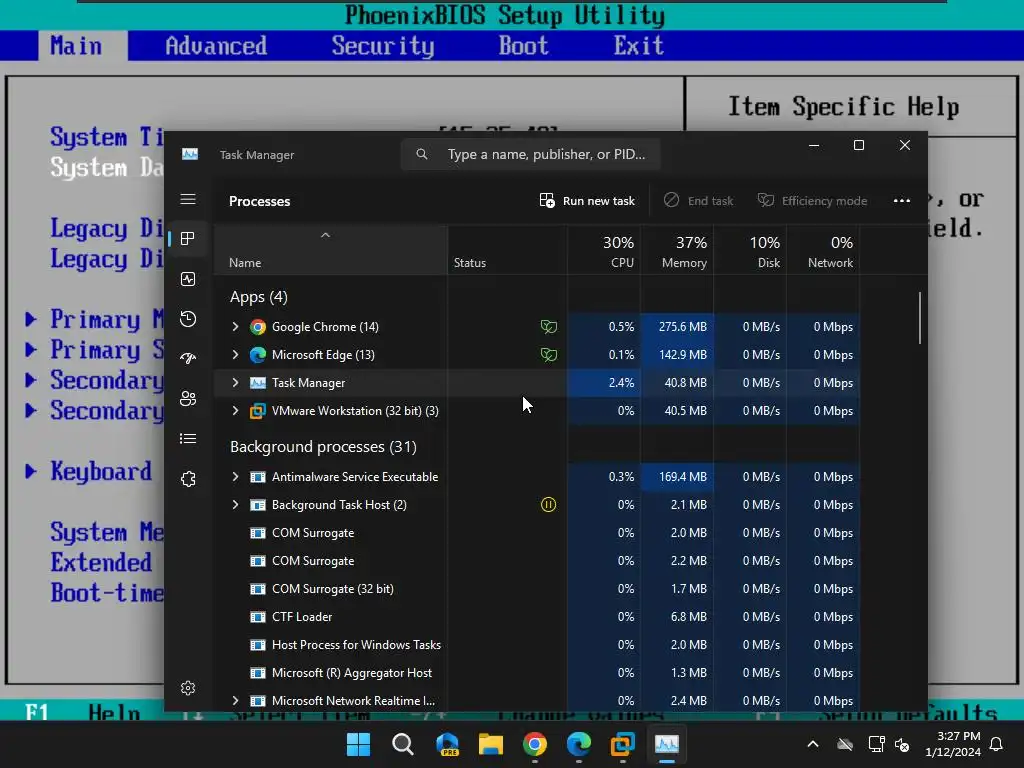
Task: Open the three-dots more options menu
Action: [x=902, y=201]
